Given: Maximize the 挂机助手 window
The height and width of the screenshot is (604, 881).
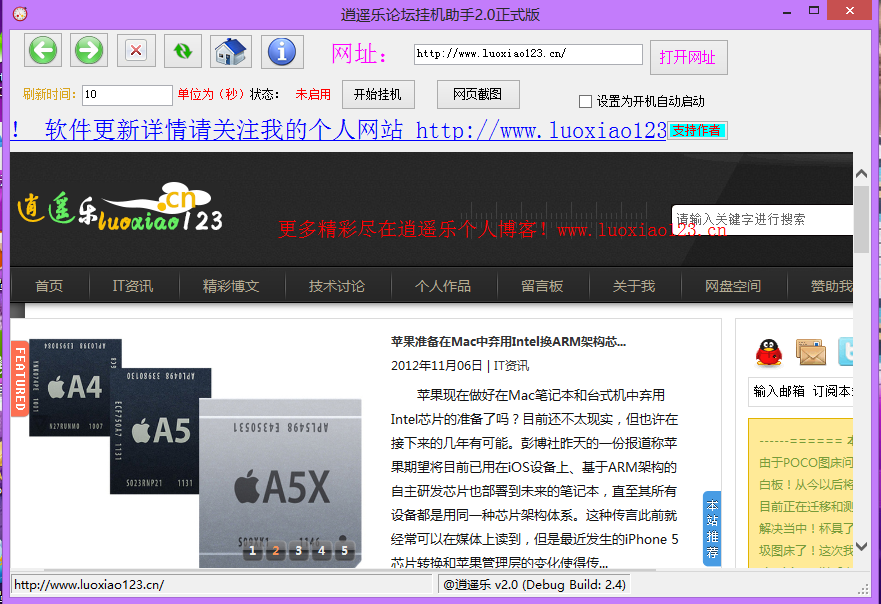Looking at the screenshot, I should point(814,11).
